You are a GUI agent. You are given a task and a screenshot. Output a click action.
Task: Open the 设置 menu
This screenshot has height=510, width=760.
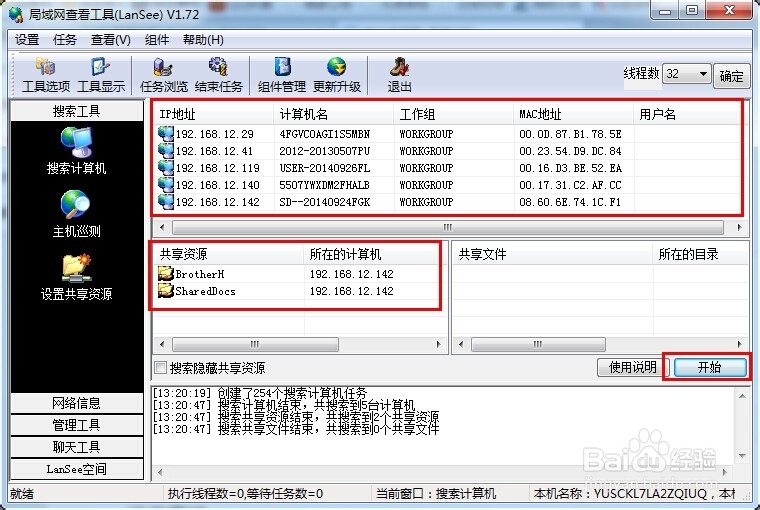click(27, 40)
